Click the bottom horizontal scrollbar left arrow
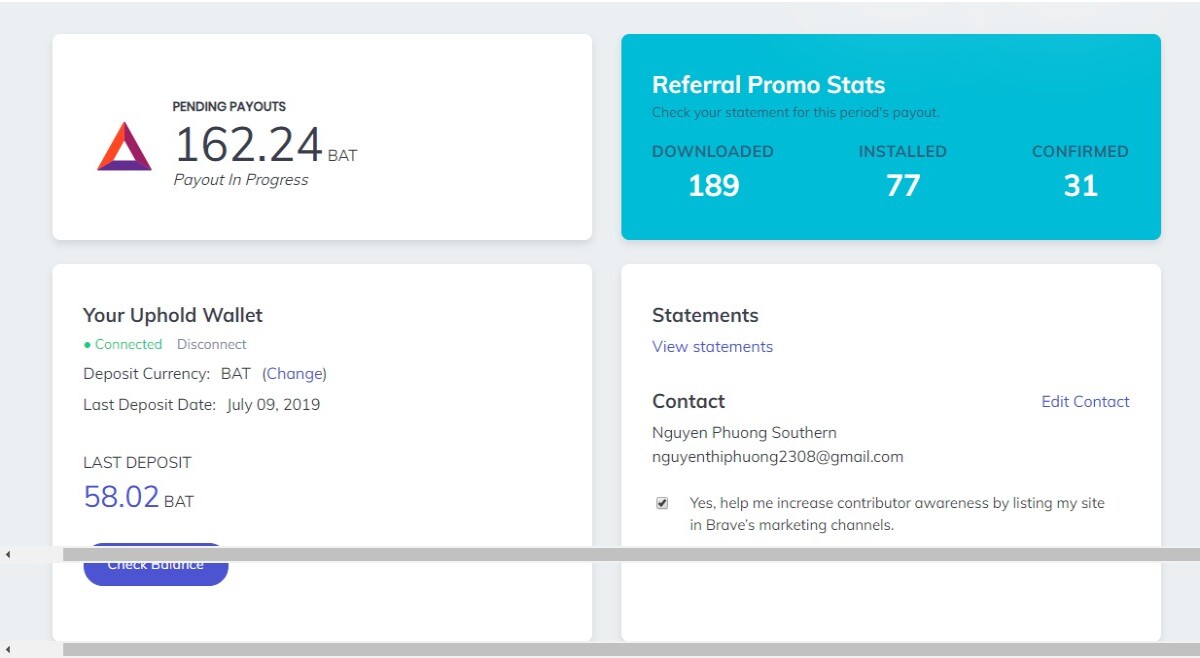This screenshot has width=1200, height=658. point(7,650)
